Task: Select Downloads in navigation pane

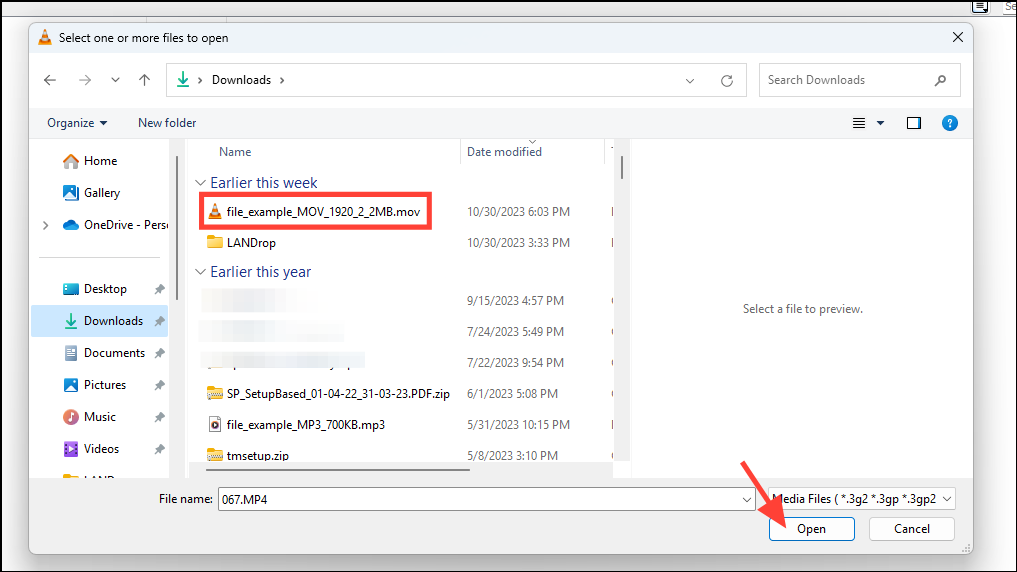Action: tap(100, 321)
